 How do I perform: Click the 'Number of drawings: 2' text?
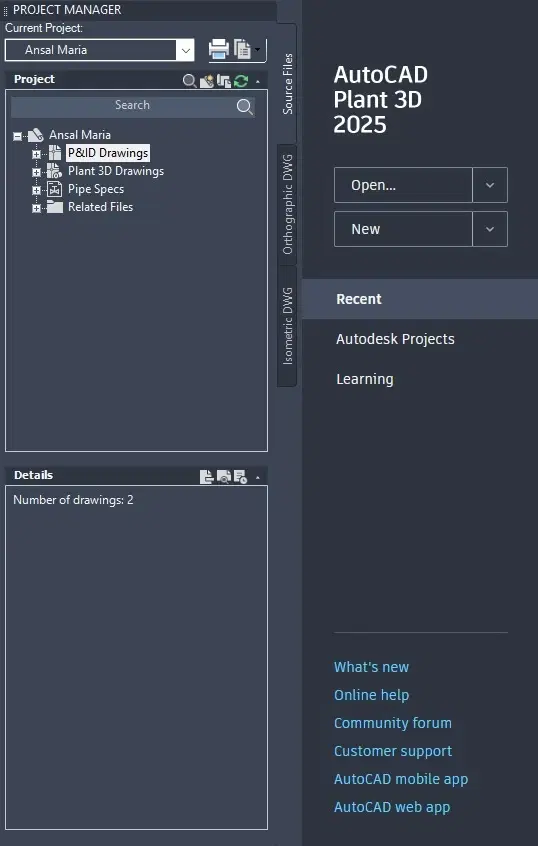pyautogui.click(x=73, y=500)
